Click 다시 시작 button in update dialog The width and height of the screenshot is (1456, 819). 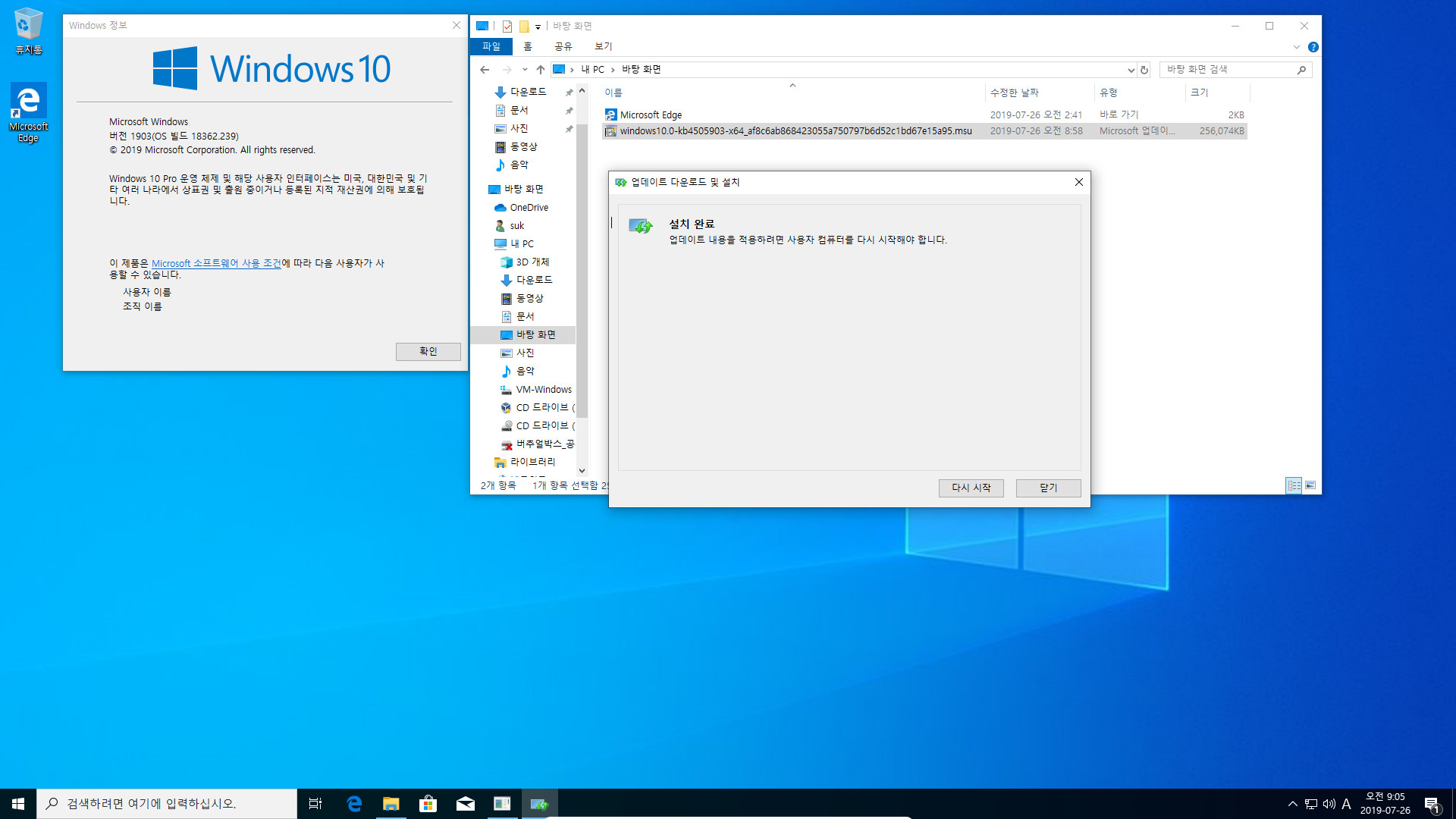tap(971, 488)
